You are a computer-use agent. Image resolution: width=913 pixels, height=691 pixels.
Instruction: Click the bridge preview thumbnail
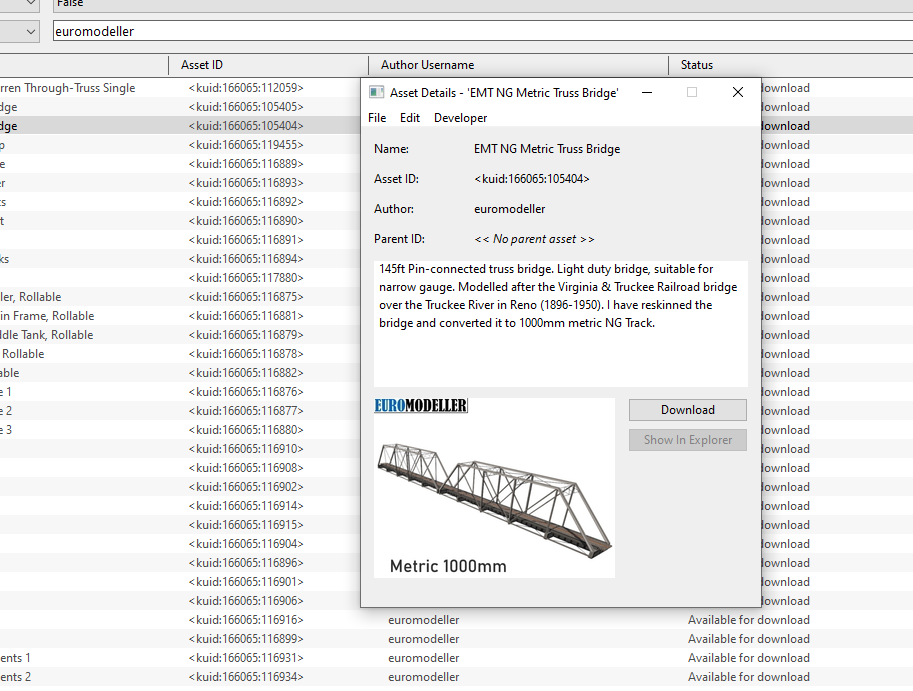494,488
